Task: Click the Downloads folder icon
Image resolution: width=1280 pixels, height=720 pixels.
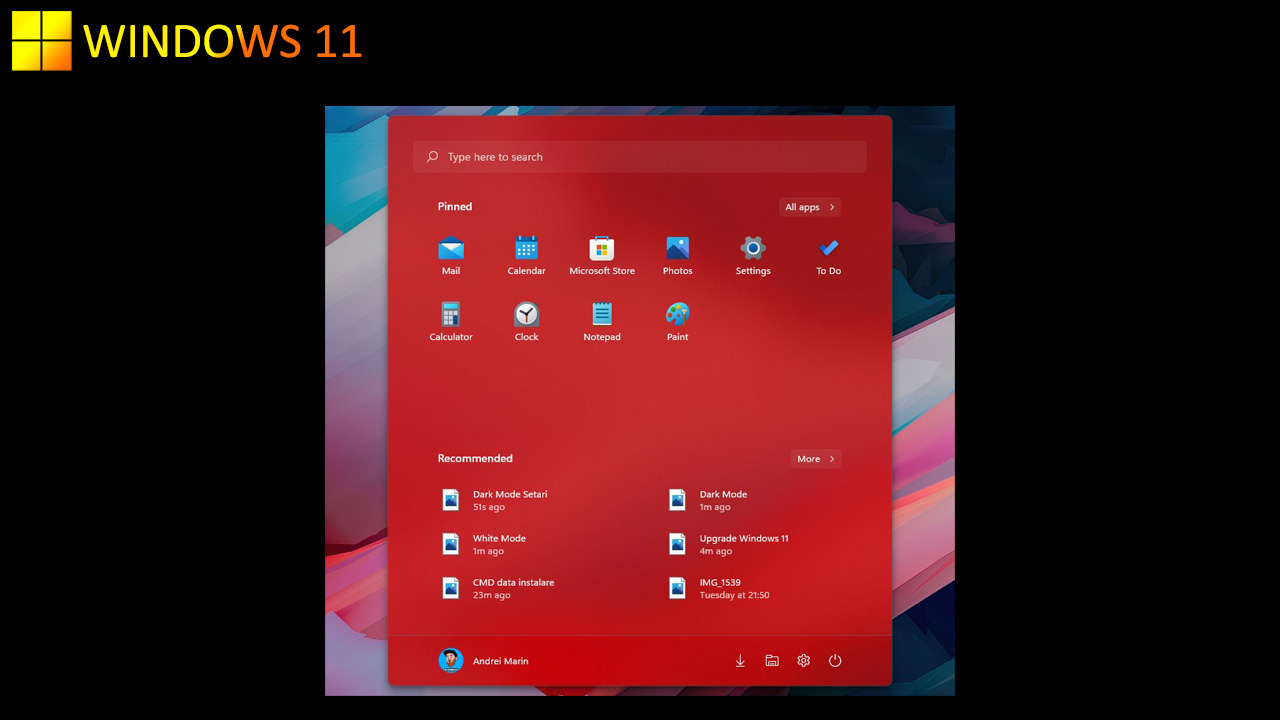Action: [740, 661]
